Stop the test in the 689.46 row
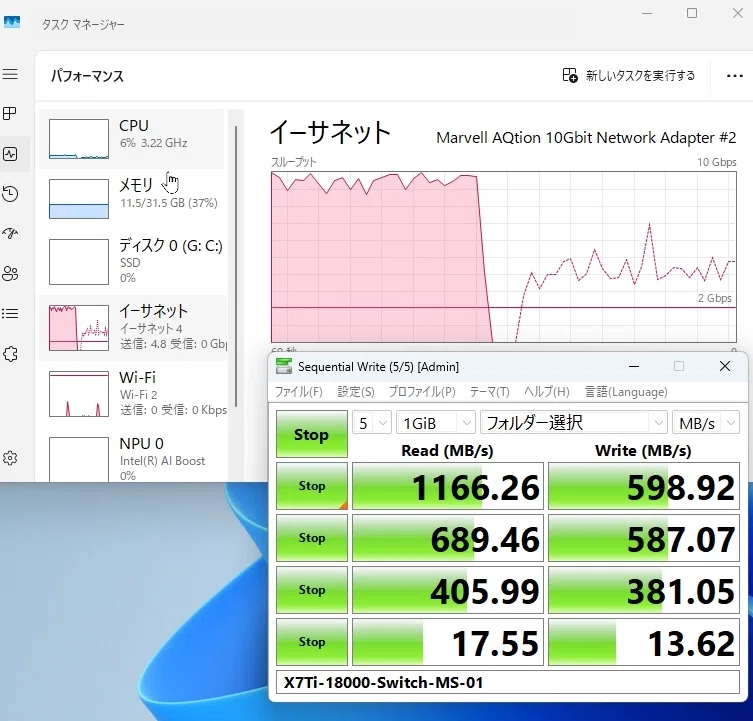This screenshot has width=753, height=721. click(312, 538)
